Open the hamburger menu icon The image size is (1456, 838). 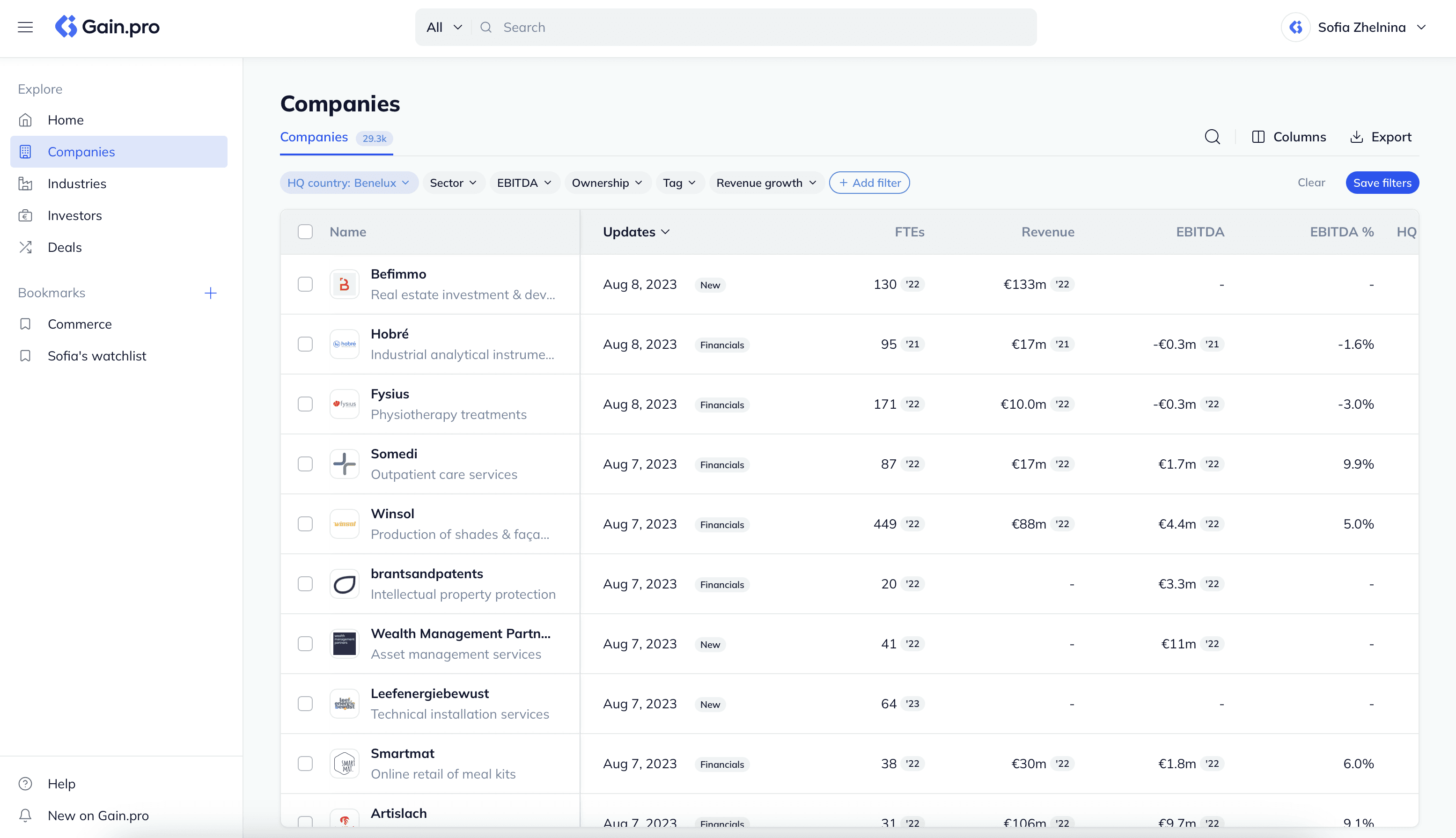pyautogui.click(x=25, y=27)
